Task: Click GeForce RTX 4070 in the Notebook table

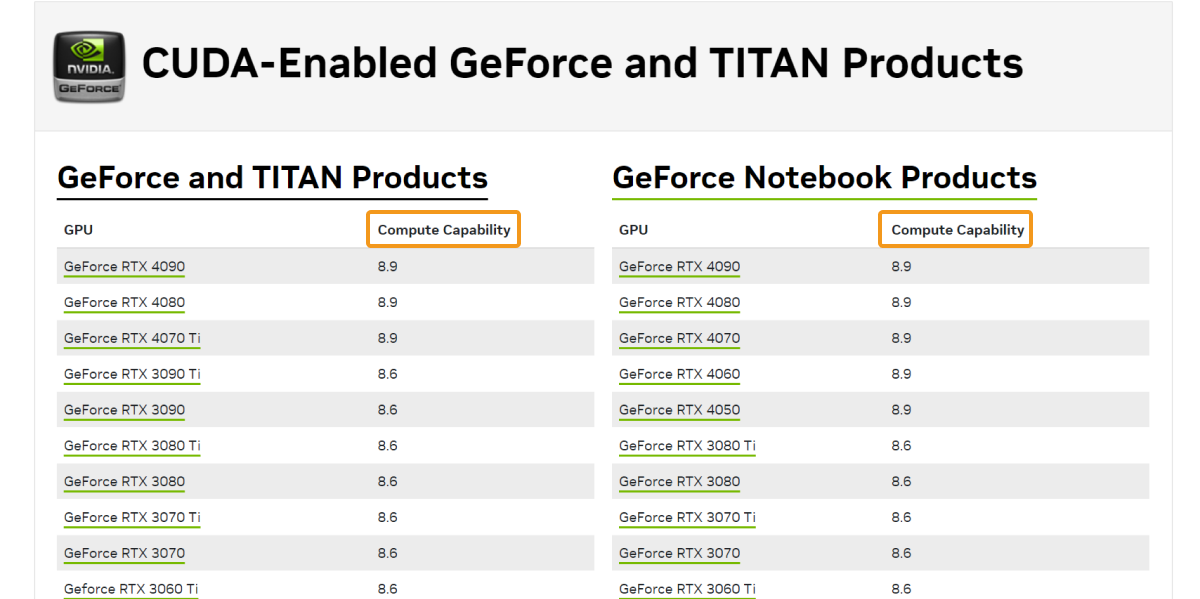Action: (679, 338)
